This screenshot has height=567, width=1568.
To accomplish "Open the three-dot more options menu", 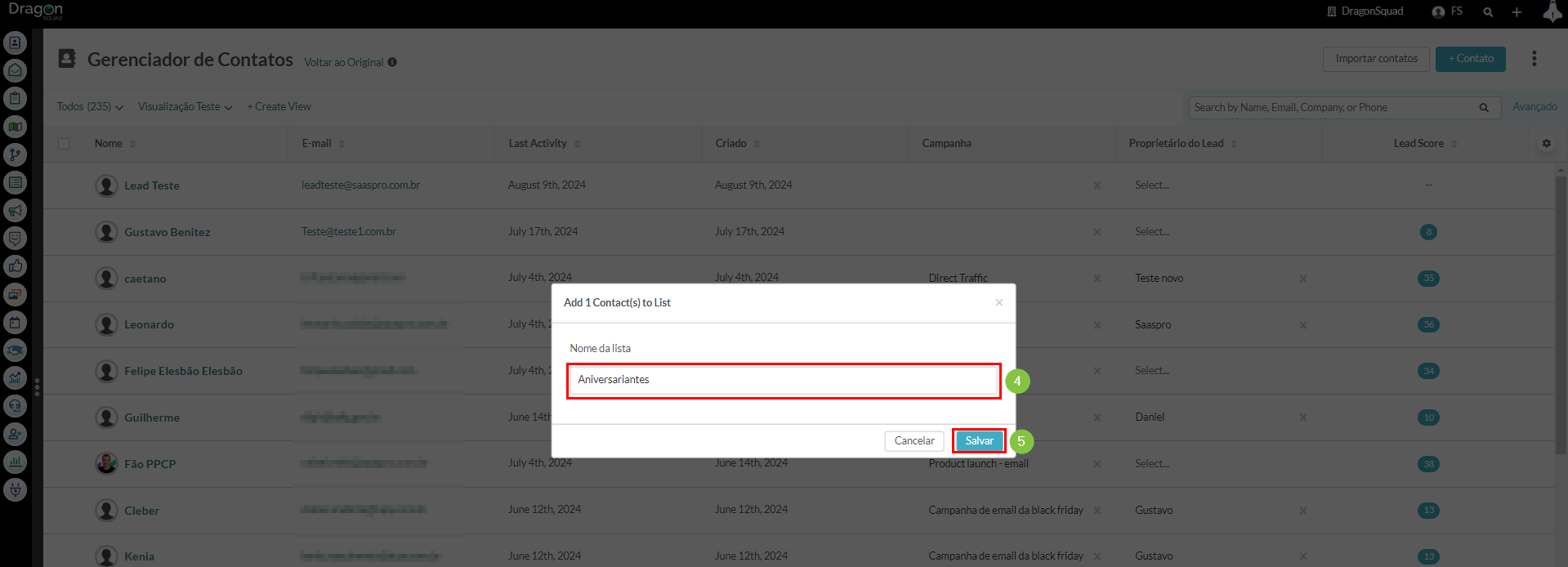I will coord(1534,58).
